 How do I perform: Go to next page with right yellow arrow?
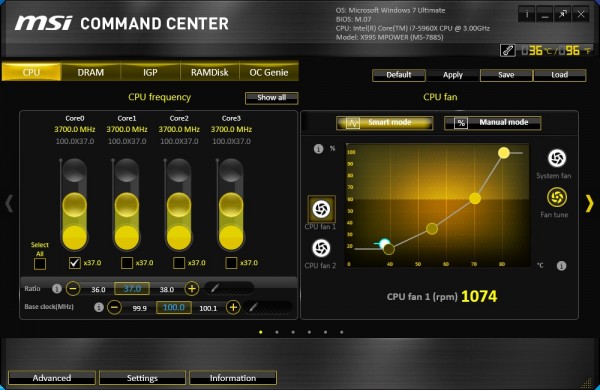point(590,203)
